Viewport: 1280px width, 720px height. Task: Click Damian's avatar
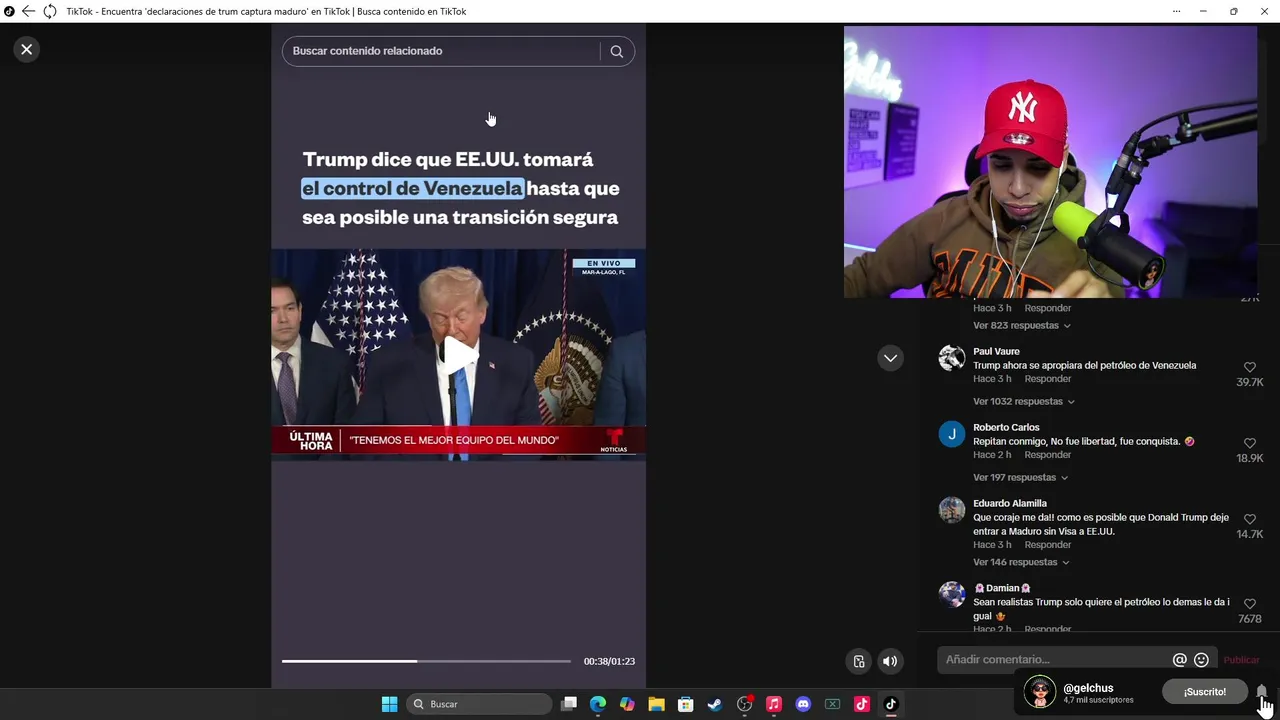pyautogui.click(x=952, y=594)
